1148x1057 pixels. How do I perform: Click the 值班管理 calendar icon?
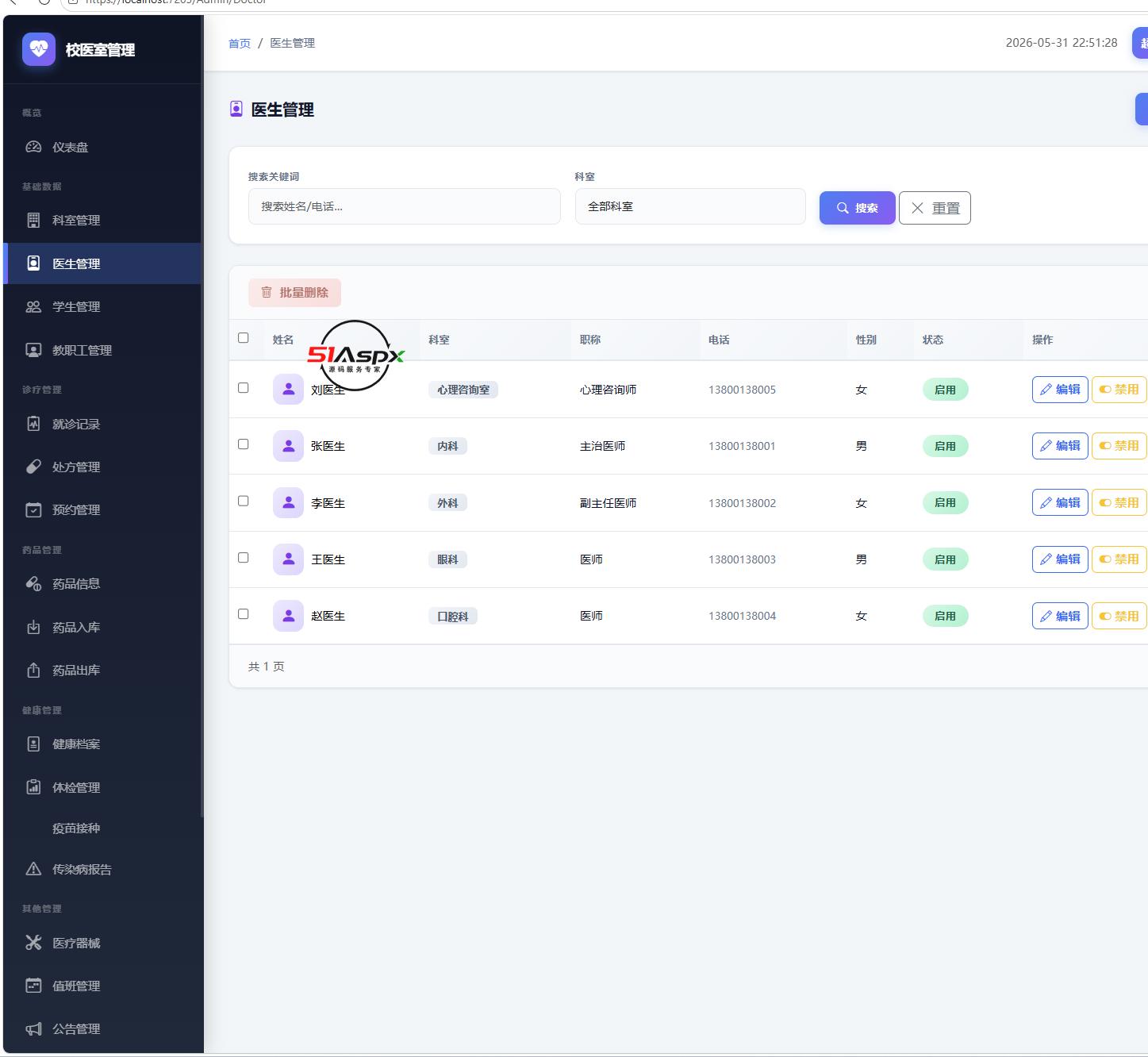[x=33, y=986]
